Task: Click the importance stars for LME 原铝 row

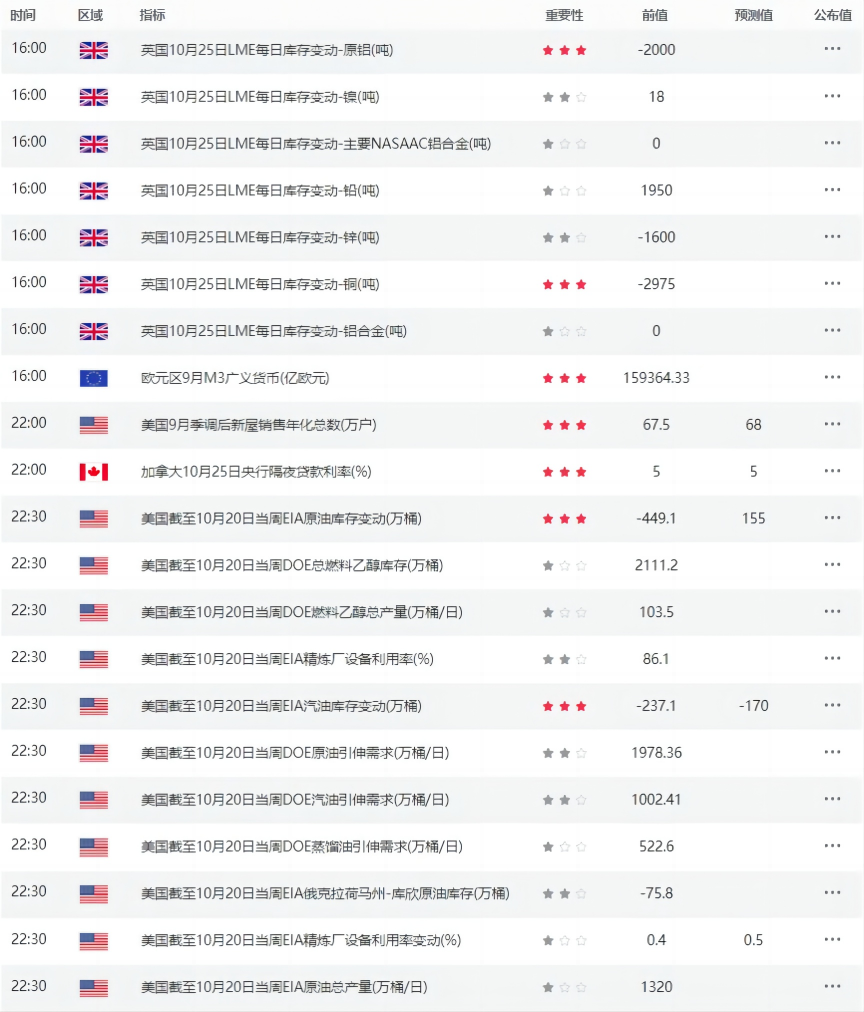Action: 564,50
